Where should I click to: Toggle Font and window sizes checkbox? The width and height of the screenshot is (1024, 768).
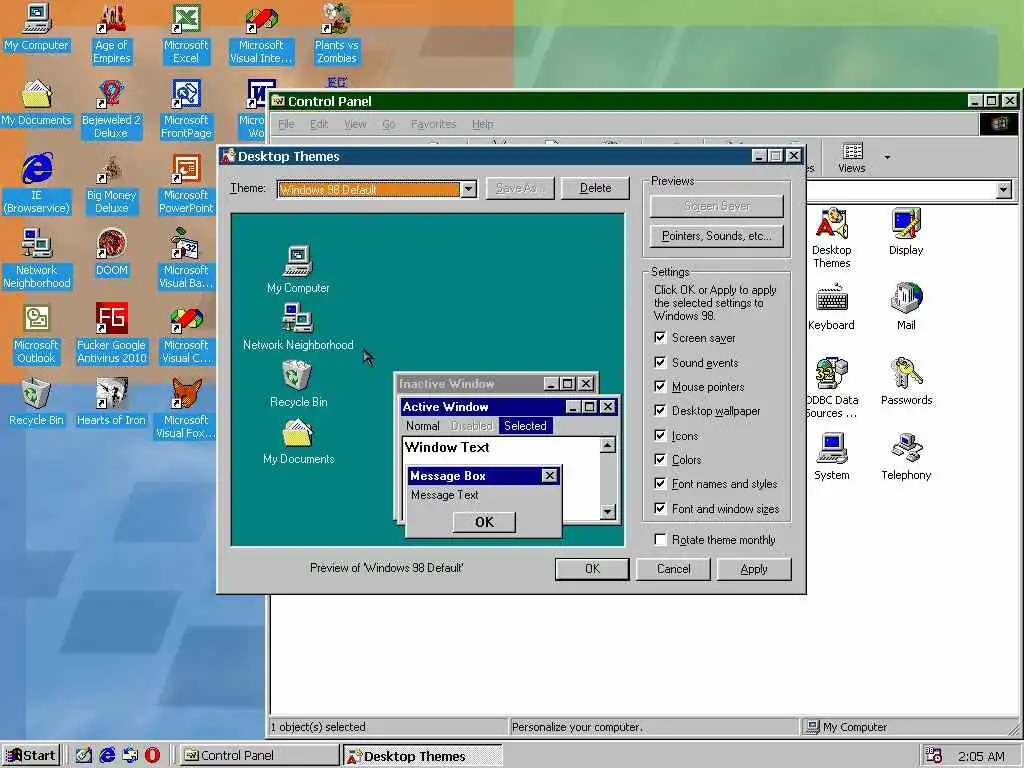pos(660,508)
